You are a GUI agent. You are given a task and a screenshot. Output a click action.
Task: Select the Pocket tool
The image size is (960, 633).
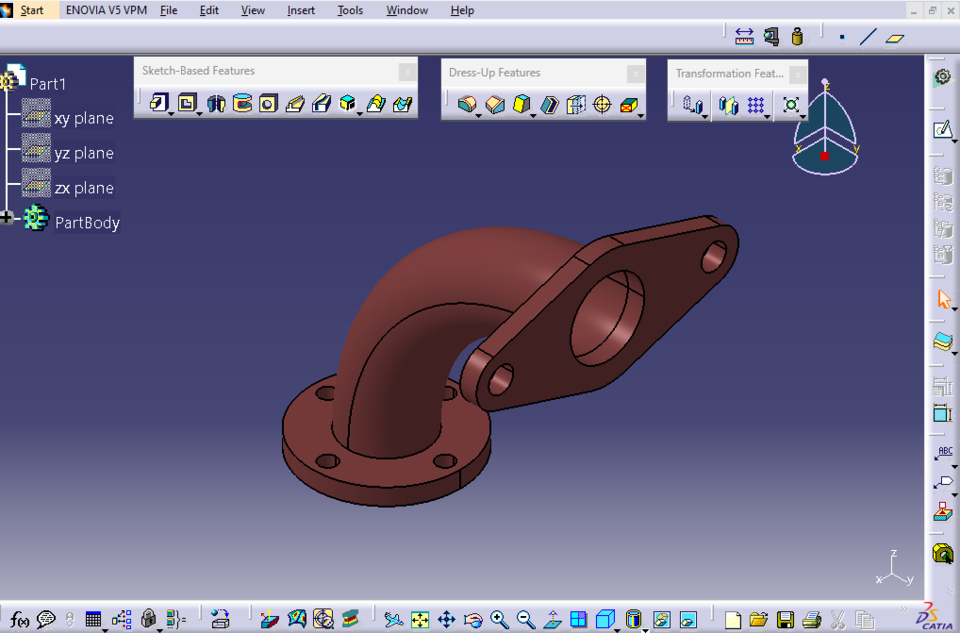point(189,100)
